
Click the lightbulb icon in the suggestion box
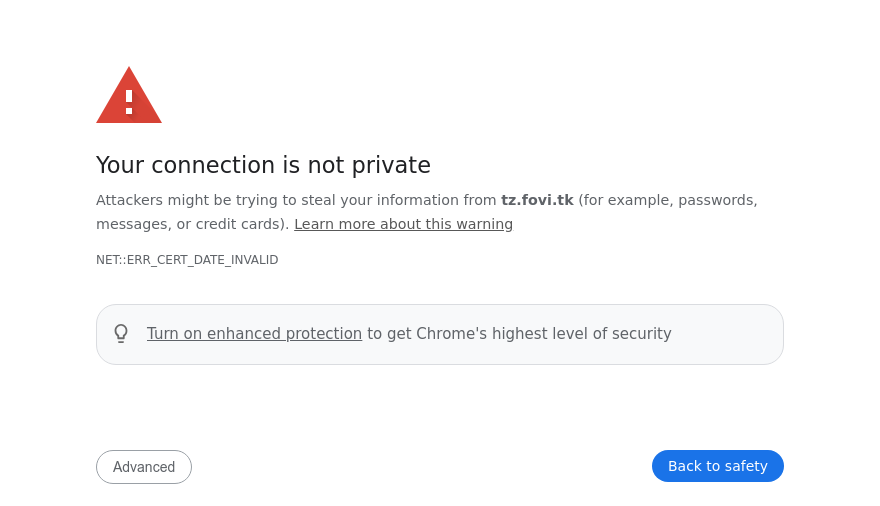pos(121,334)
